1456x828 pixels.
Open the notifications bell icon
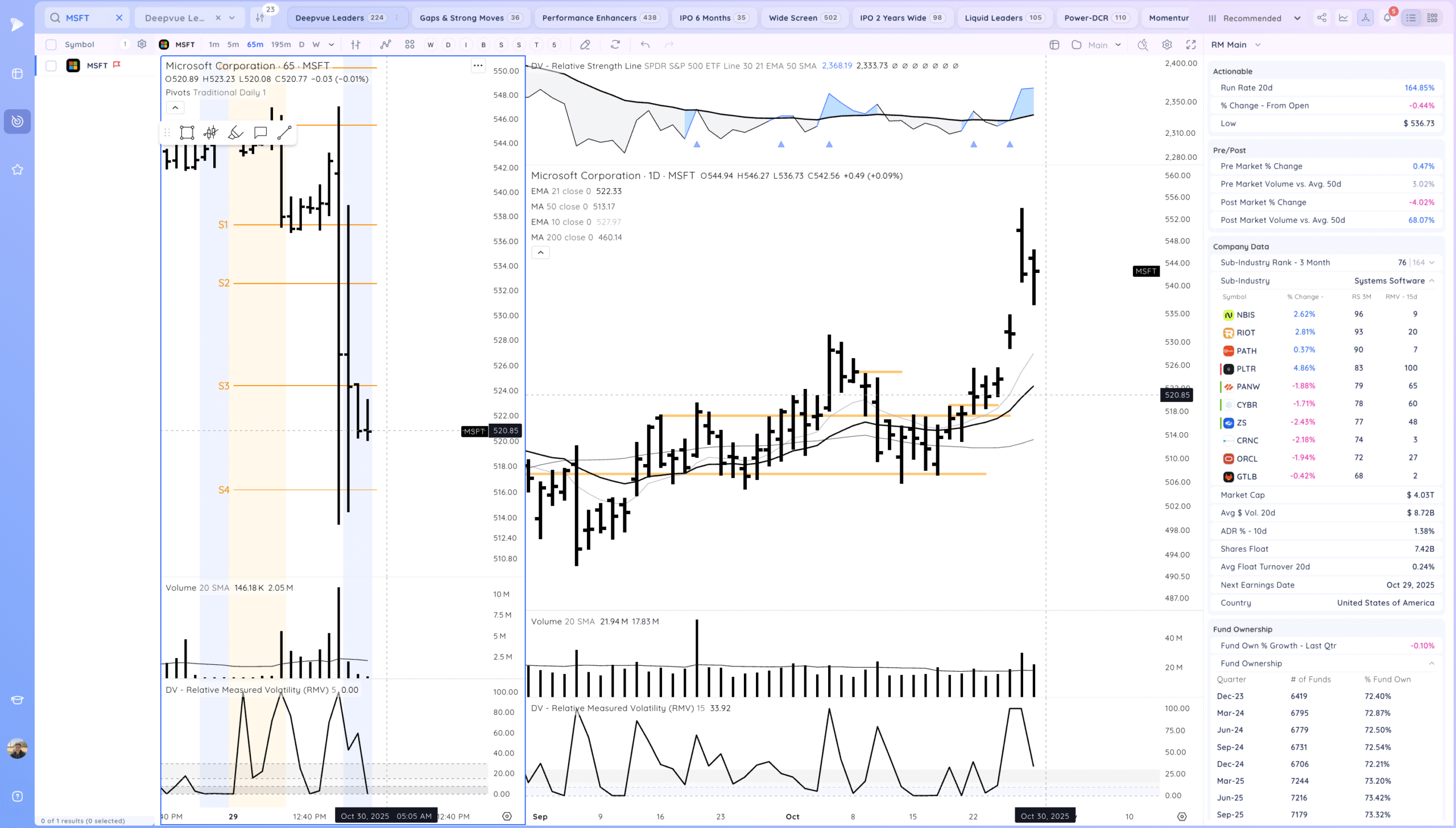click(x=1387, y=18)
